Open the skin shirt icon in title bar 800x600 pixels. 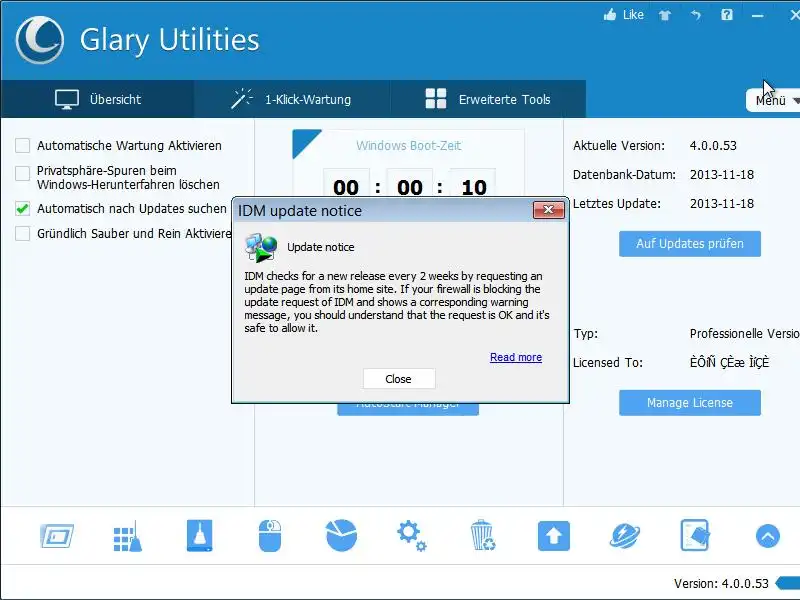[664, 15]
